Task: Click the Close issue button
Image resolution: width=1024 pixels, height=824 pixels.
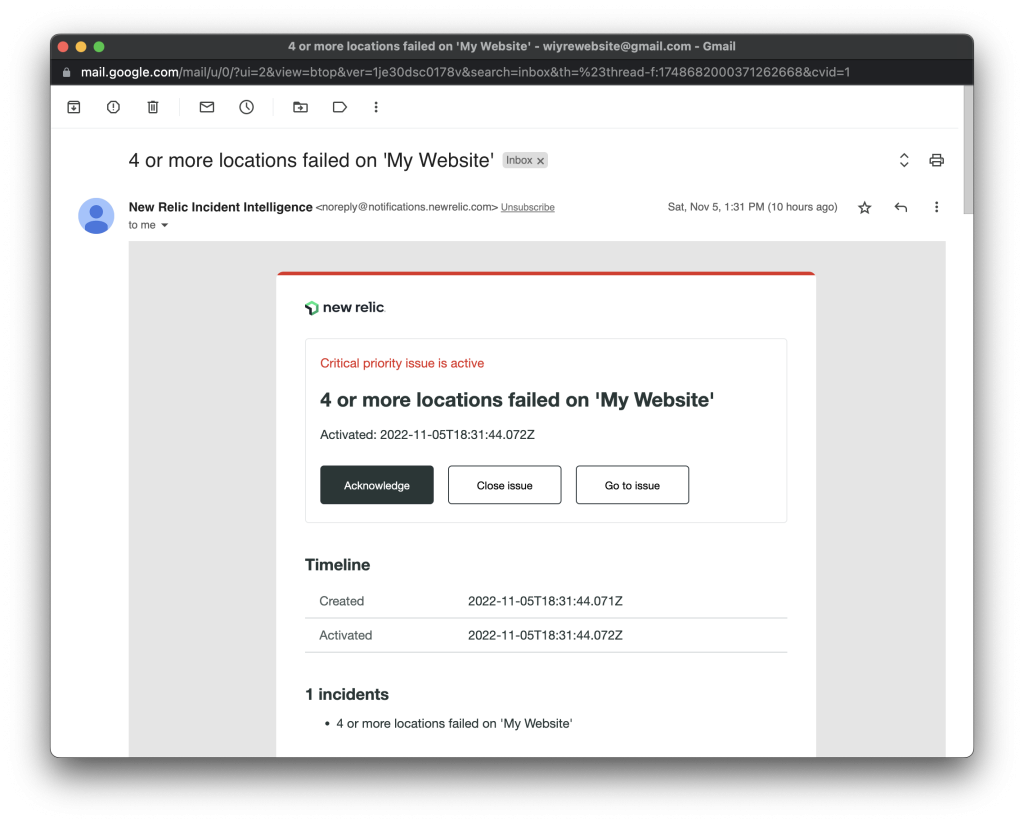Action: click(x=504, y=485)
